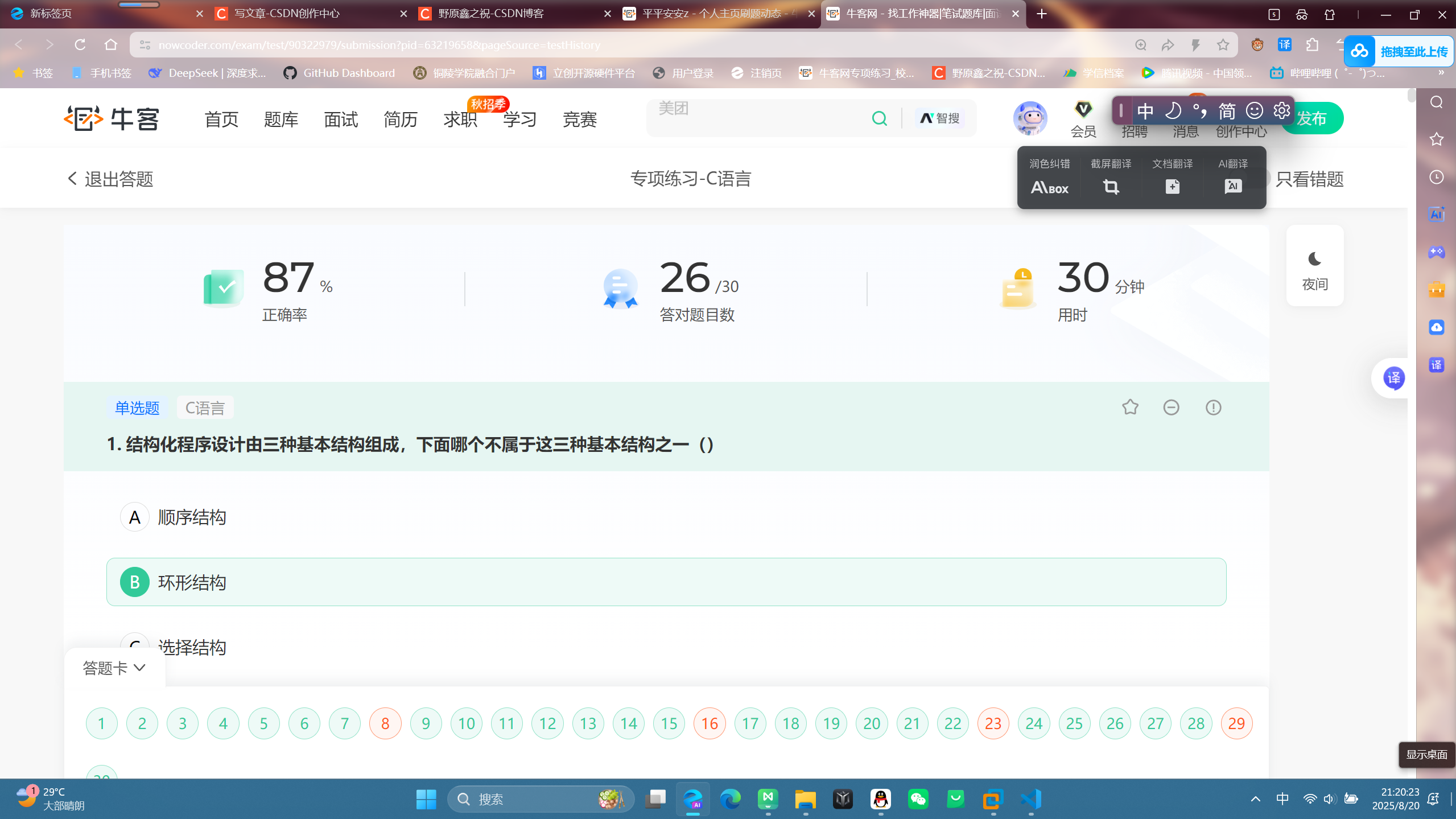1456x819 pixels.
Task: Open IME settings gear icon
Action: click(1281, 110)
